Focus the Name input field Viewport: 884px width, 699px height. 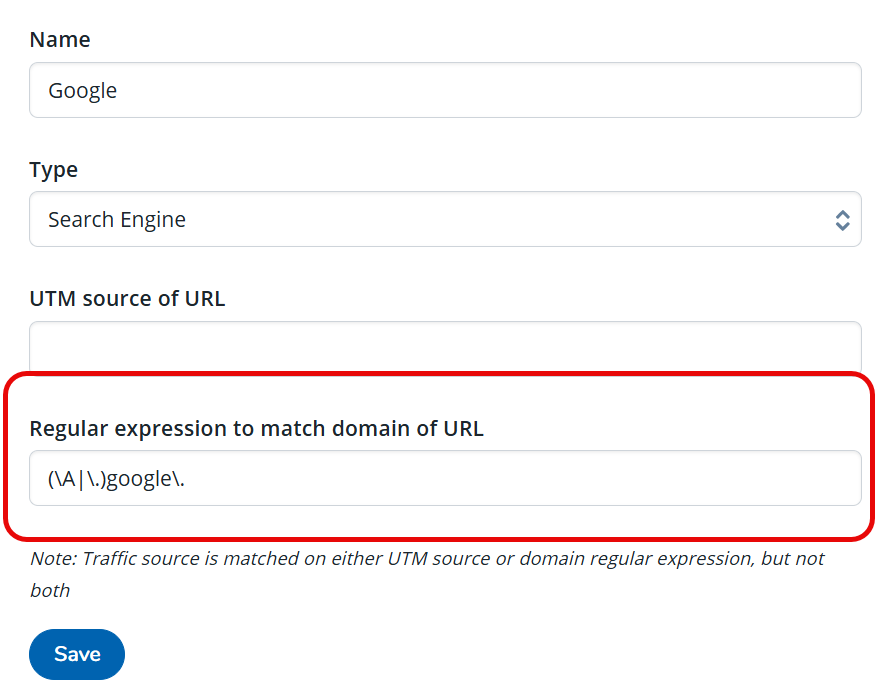point(445,91)
